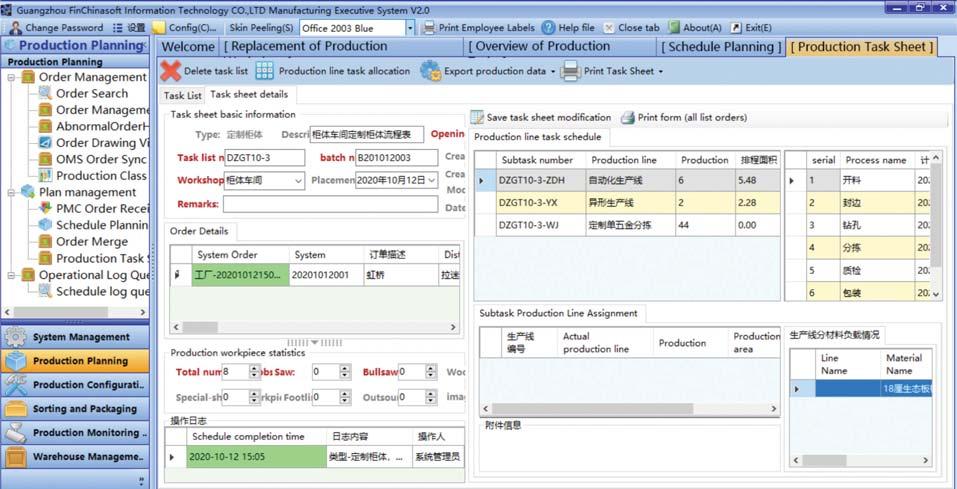Switch to Replacement of Production tab

[342, 47]
